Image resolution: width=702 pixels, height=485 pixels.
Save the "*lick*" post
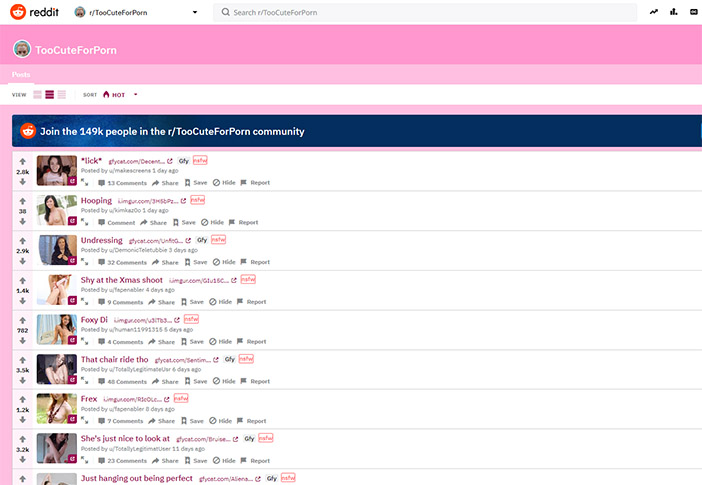click(196, 182)
